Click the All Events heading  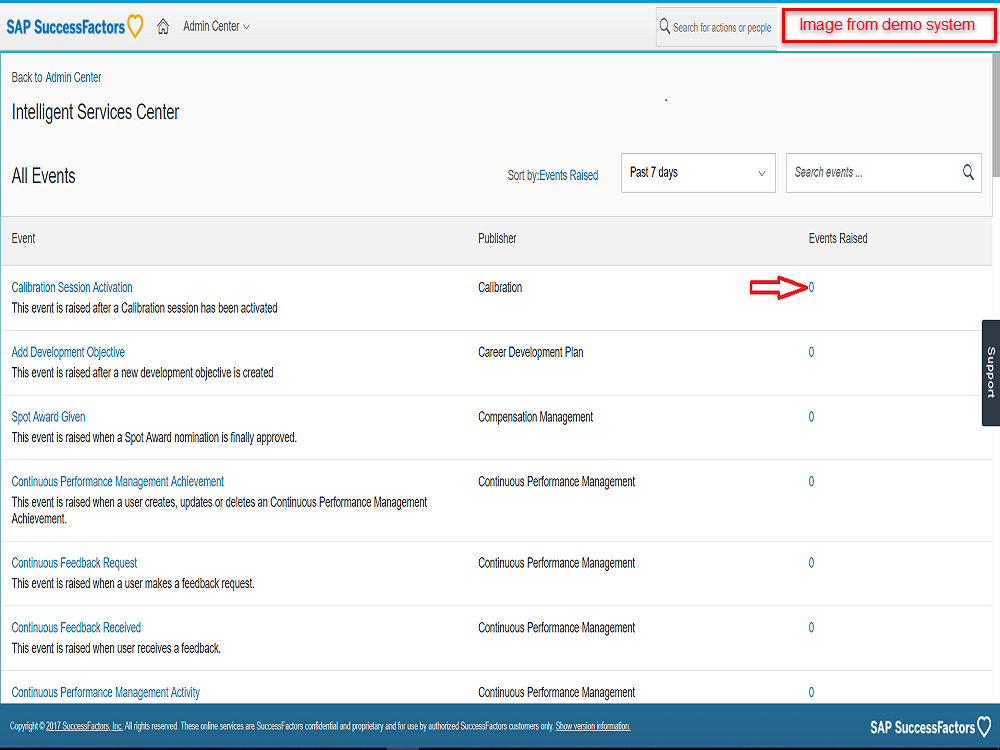43,176
